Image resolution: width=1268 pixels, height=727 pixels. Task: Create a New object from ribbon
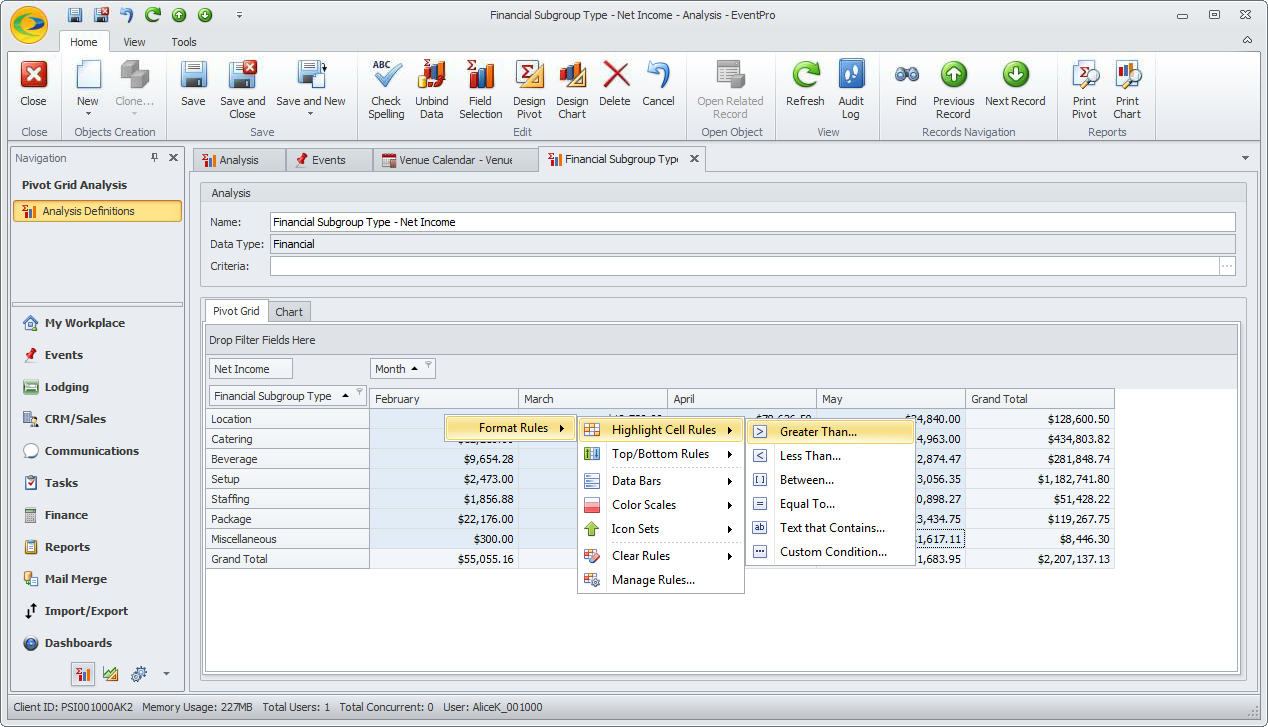pyautogui.click(x=88, y=88)
